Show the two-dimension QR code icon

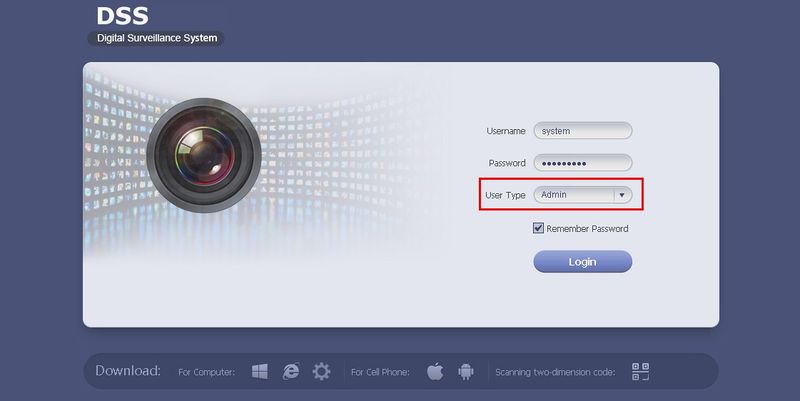[640, 371]
